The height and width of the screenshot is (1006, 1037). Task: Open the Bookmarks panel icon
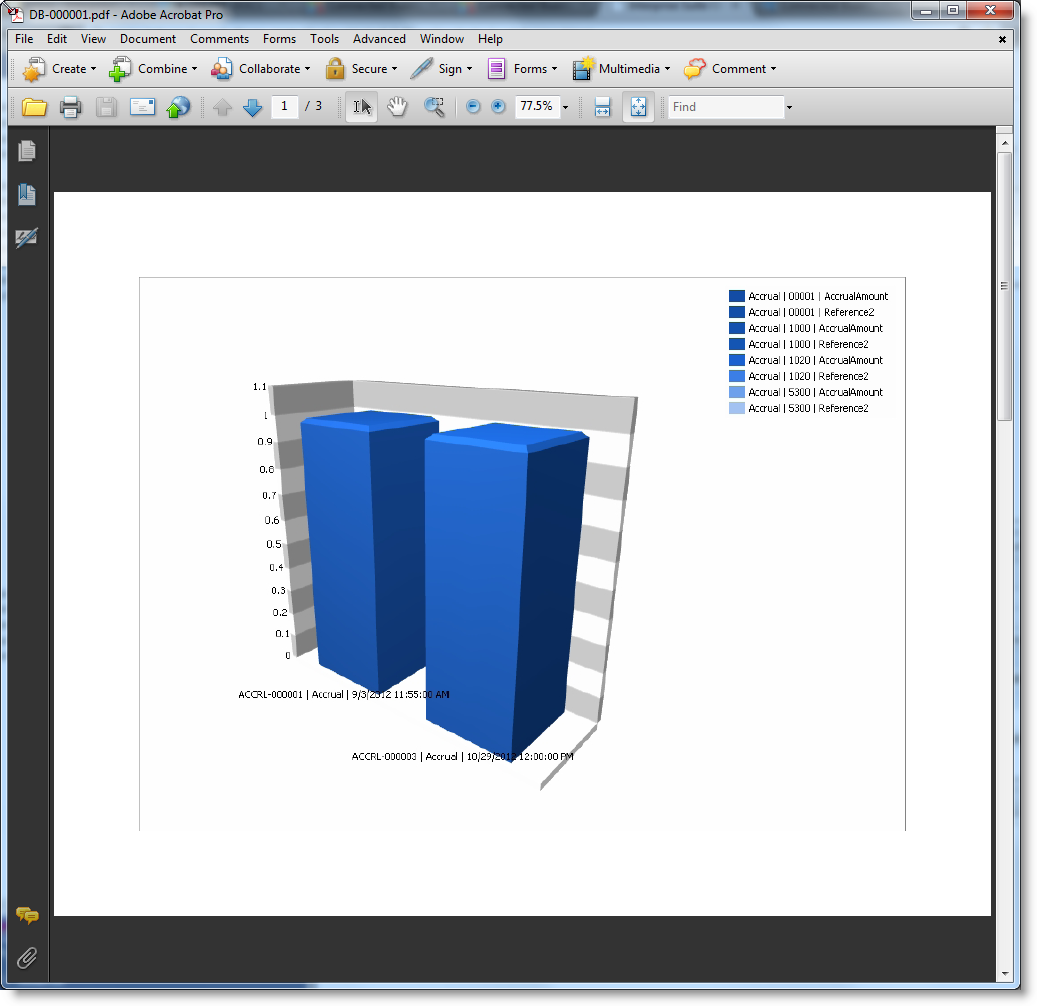[x=27, y=195]
